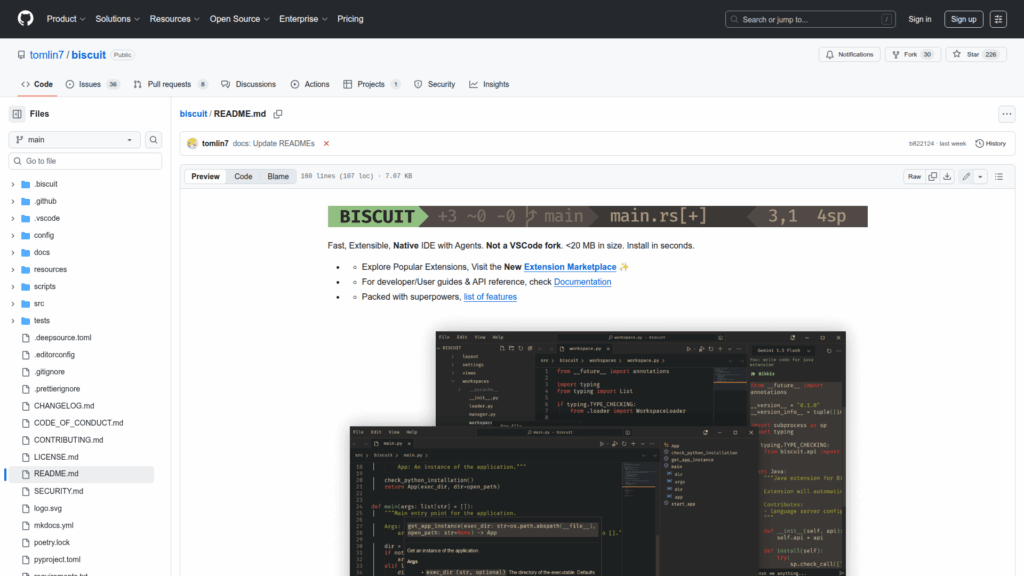View the failed commit status X
1024x576 pixels.
tap(326, 144)
